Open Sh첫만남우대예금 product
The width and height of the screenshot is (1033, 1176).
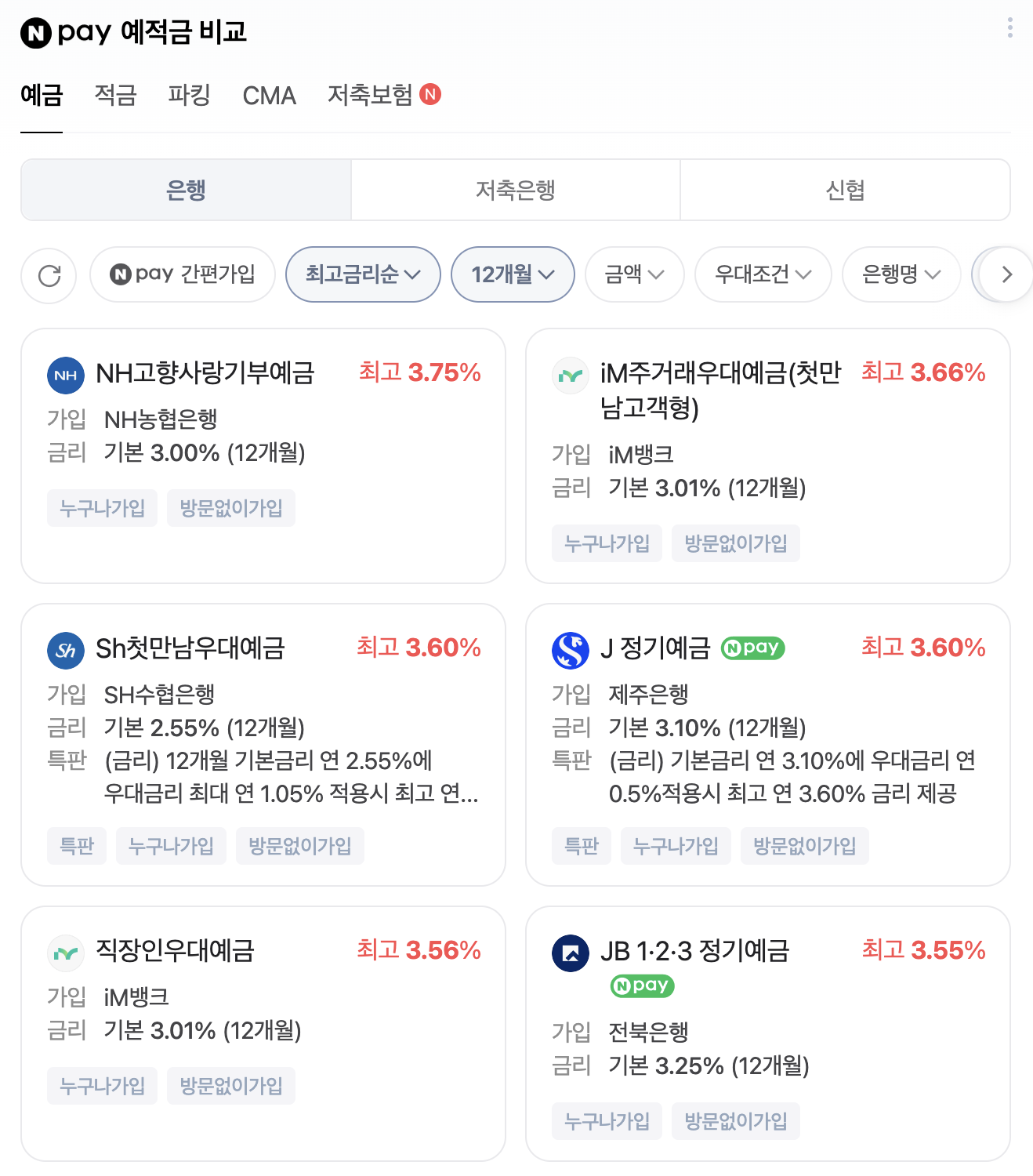190,648
